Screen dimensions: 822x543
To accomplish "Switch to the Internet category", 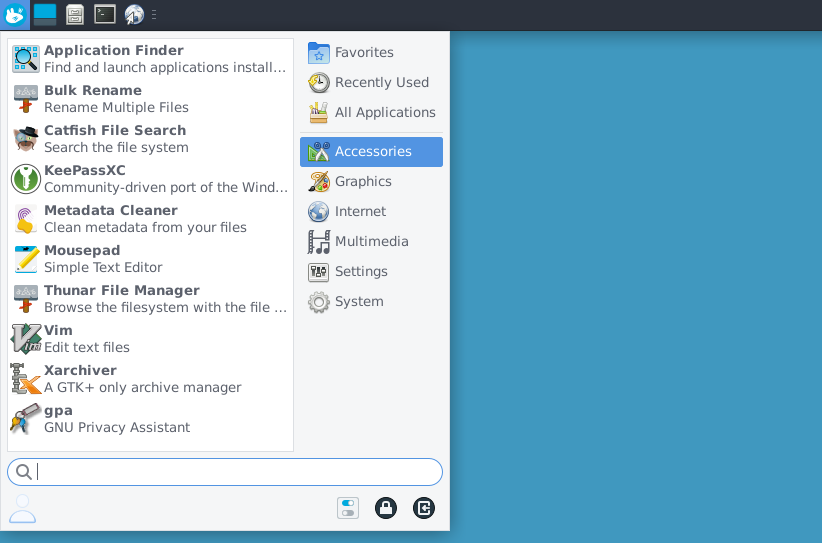I will (x=371, y=212).
